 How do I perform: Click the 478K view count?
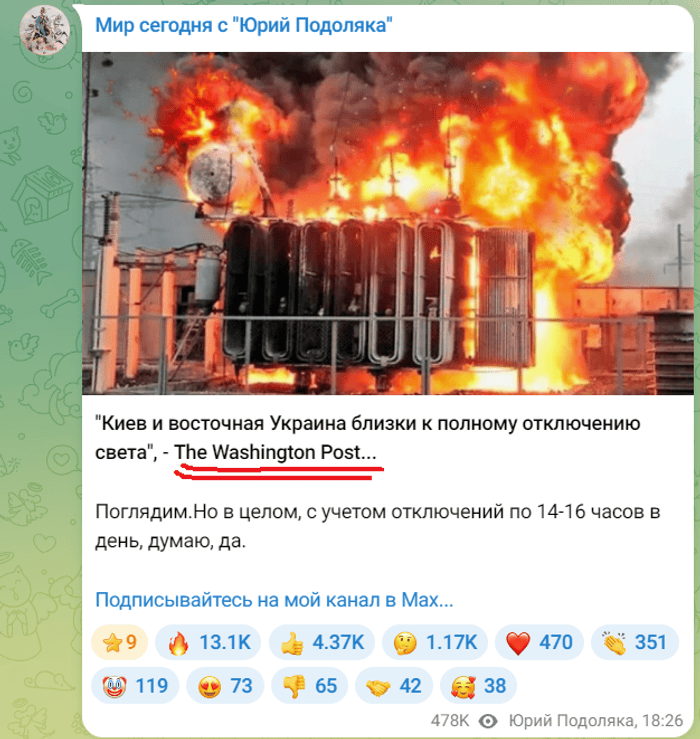pyautogui.click(x=450, y=721)
